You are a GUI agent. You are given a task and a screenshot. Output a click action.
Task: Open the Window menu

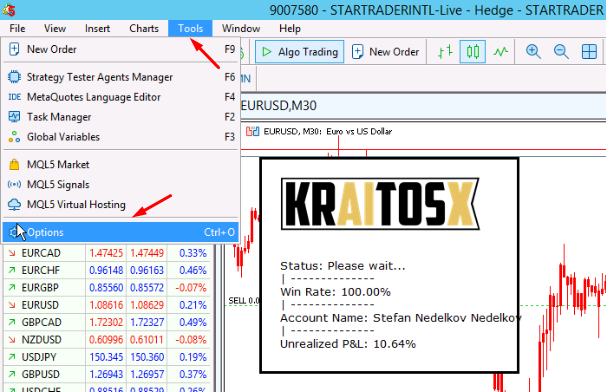click(241, 29)
